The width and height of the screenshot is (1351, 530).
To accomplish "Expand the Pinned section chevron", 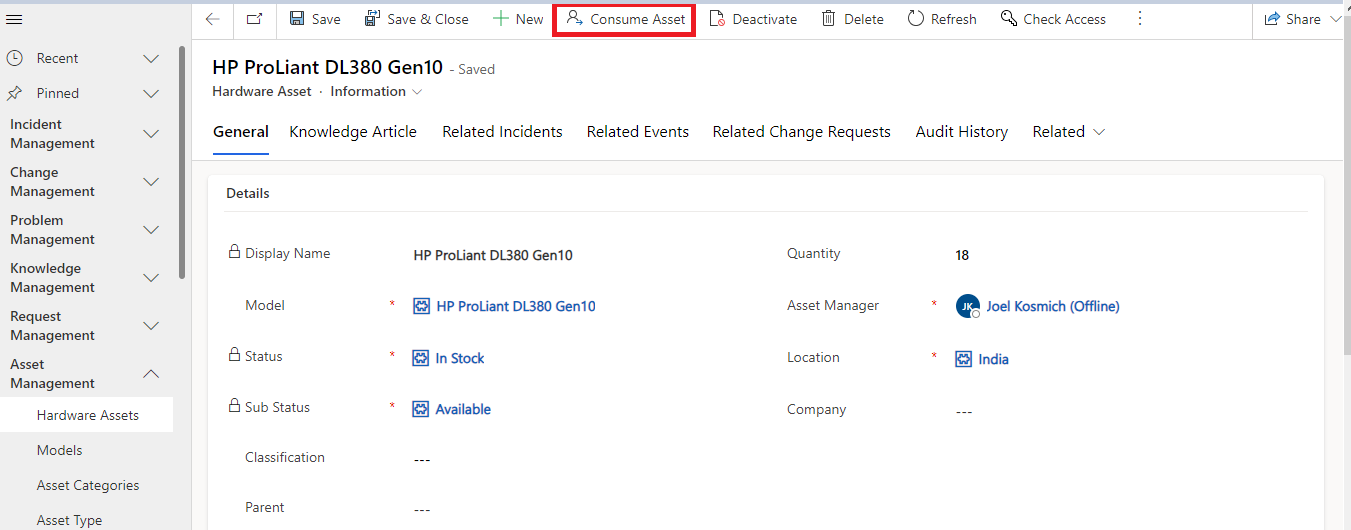I will pos(151,94).
